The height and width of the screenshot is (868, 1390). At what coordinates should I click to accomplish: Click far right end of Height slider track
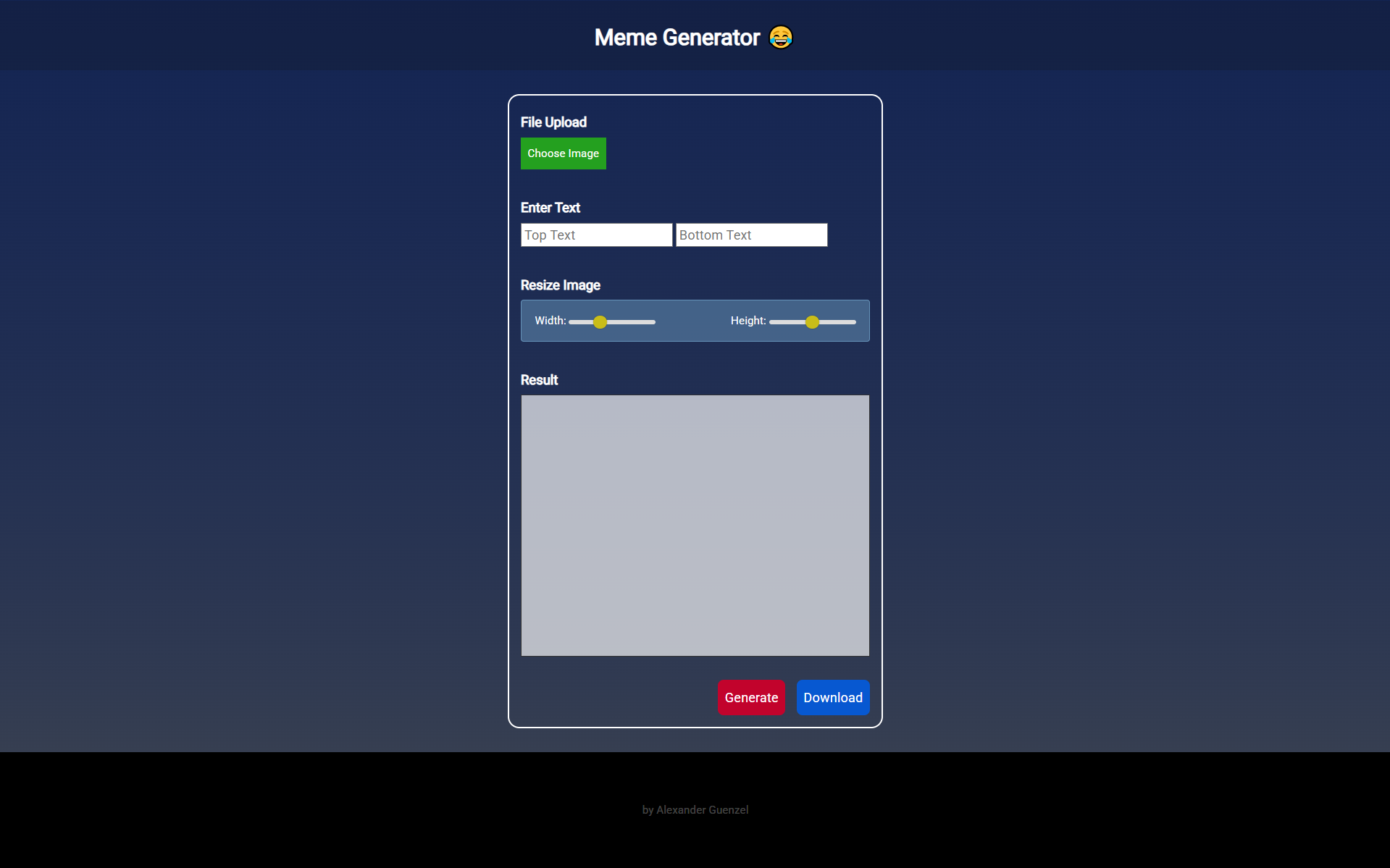click(853, 322)
